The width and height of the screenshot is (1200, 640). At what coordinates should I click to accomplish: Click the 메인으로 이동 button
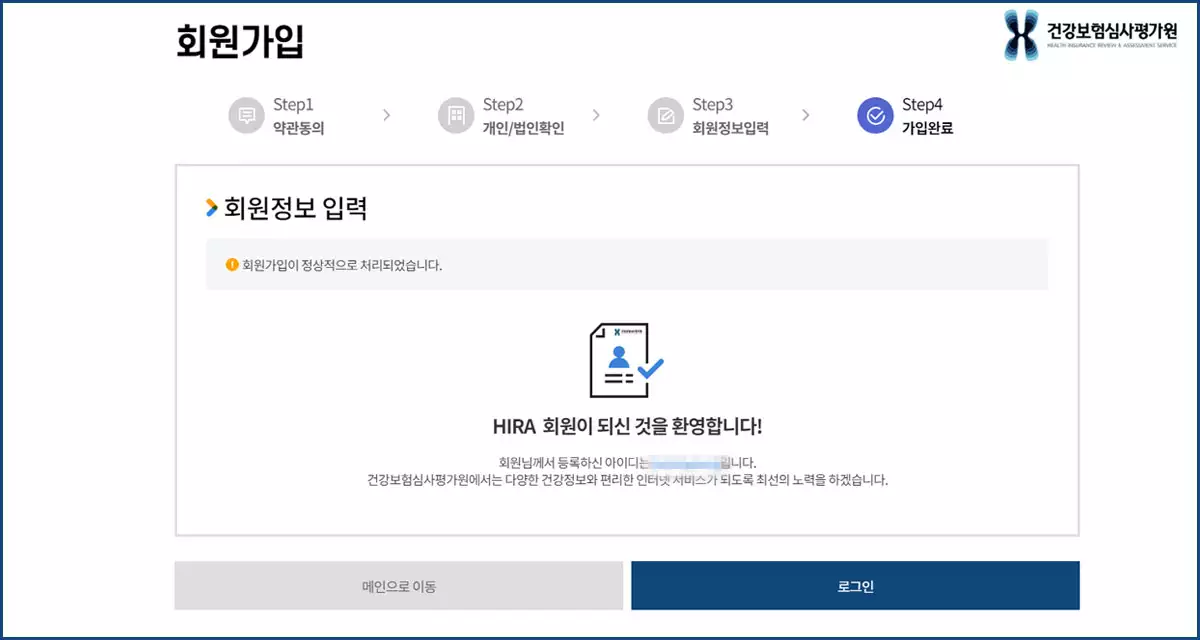[x=399, y=585]
